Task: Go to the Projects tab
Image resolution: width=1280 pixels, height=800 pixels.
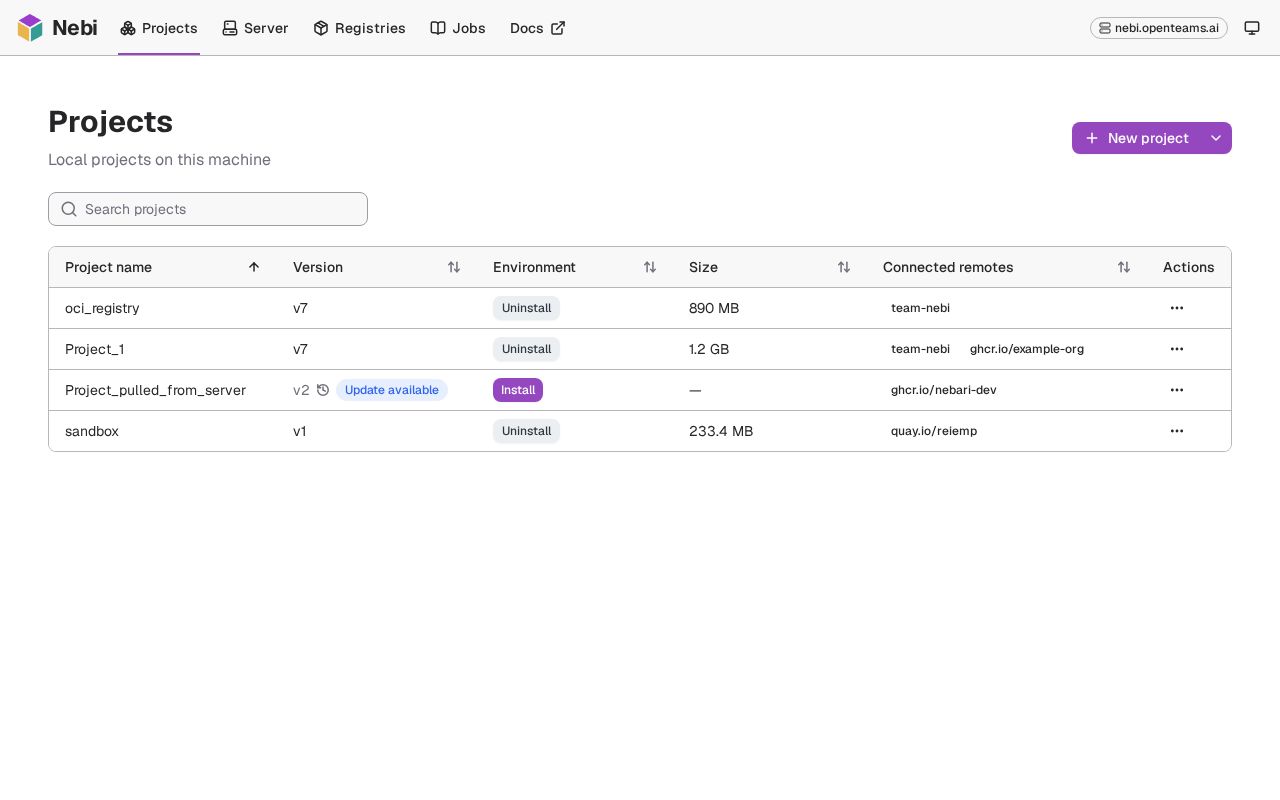Action: click(x=159, y=28)
